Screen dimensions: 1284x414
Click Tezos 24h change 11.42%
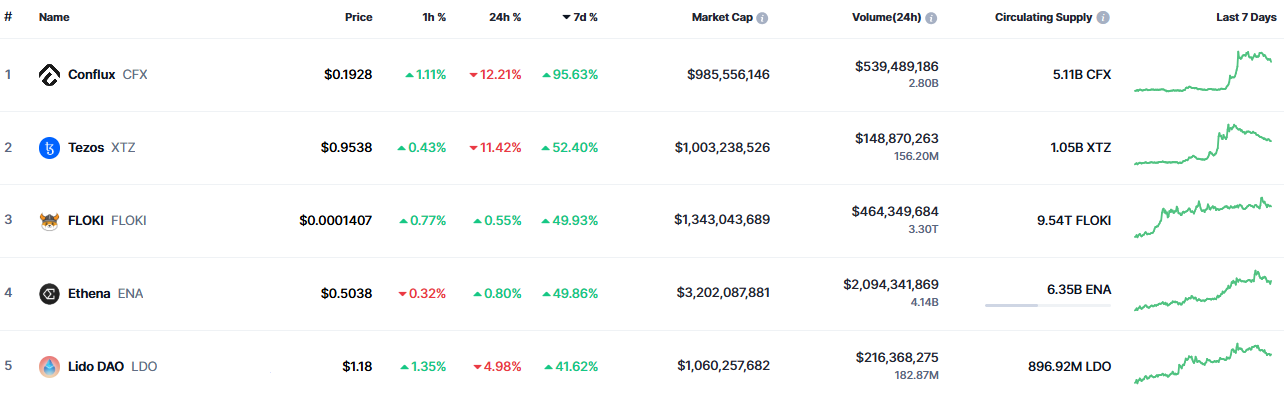(495, 148)
